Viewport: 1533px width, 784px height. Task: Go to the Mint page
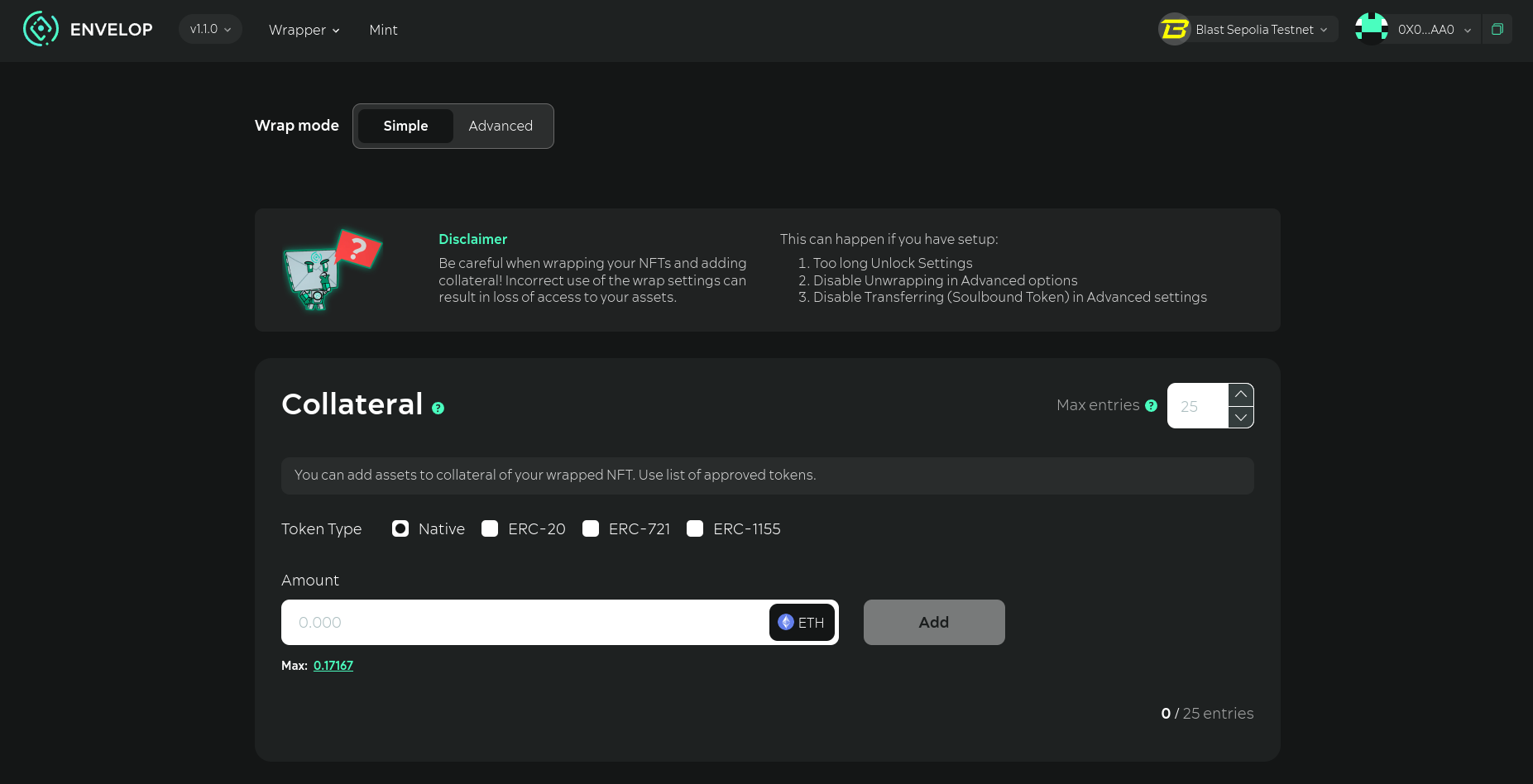click(383, 30)
